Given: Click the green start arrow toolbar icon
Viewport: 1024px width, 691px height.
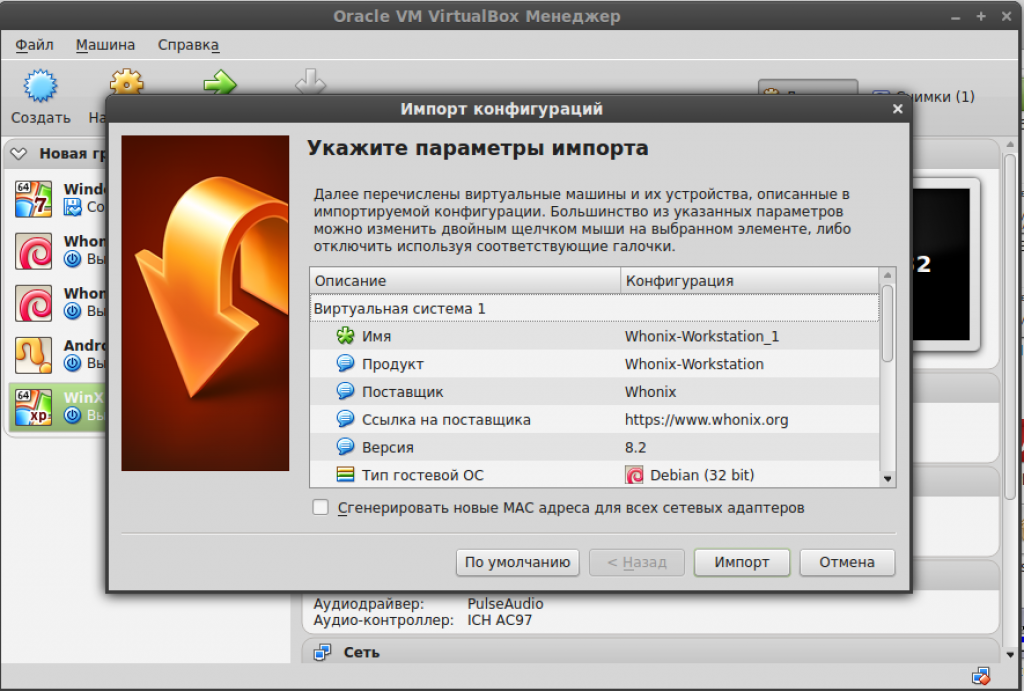Looking at the screenshot, I should 219,82.
